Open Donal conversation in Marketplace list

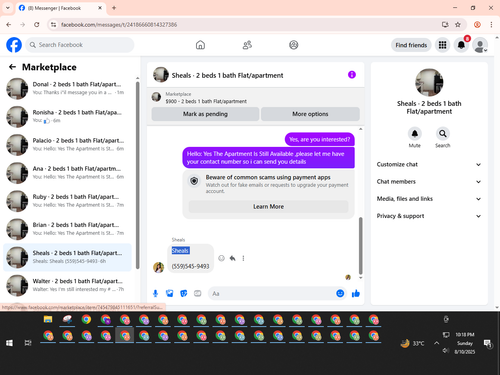[x=68, y=88]
